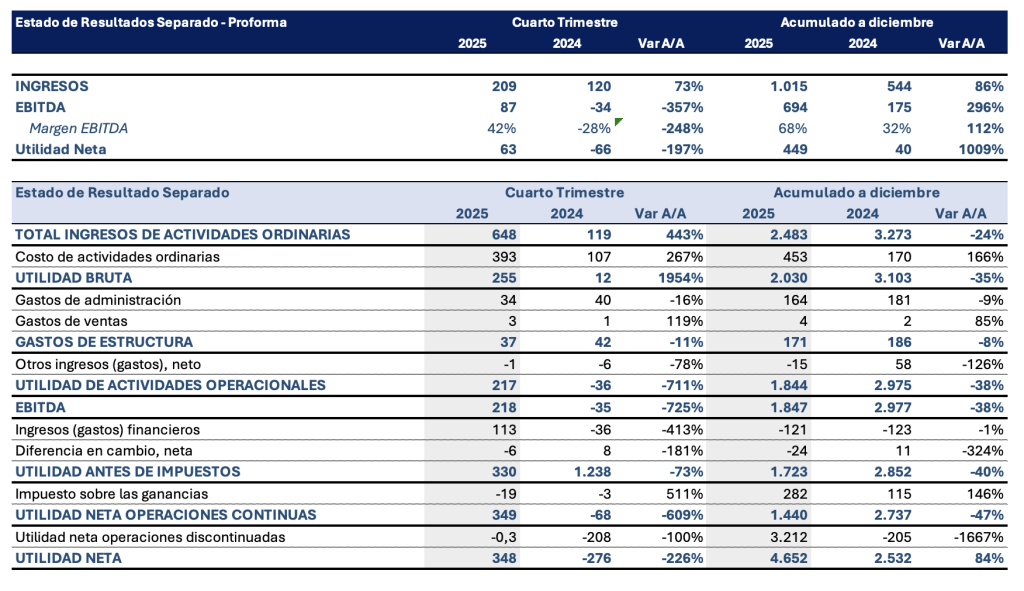Select the INGRESOS row label

[x=52, y=86]
